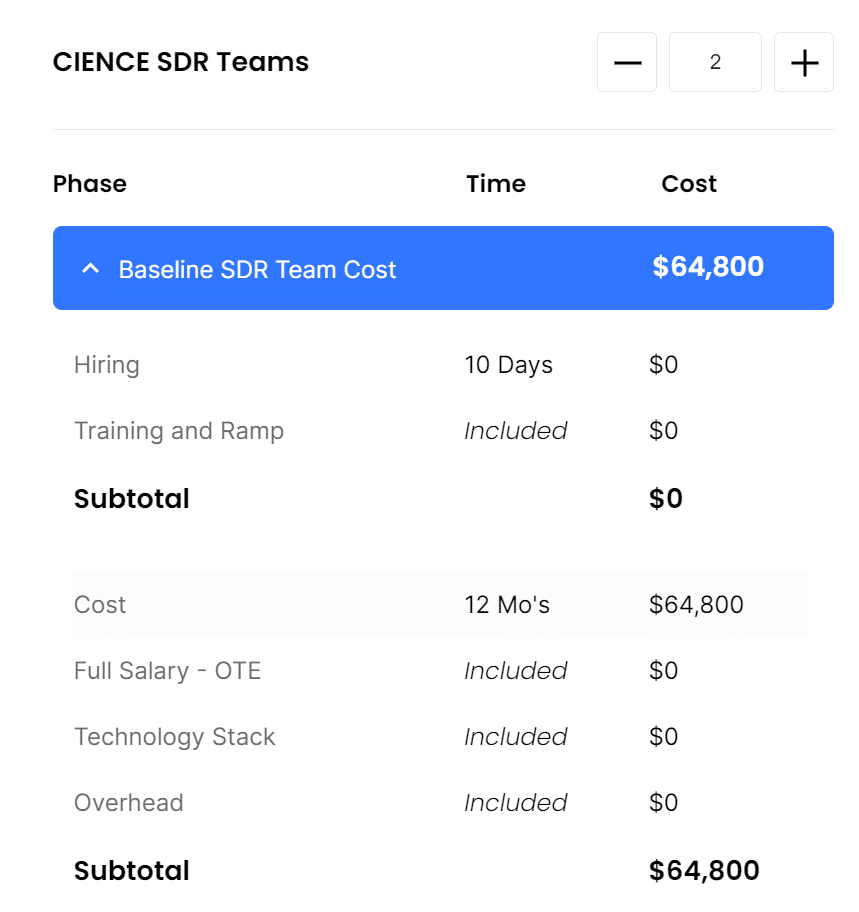Image resolution: width=859 pixels, height=912 pixels.
Task: Click the minus icon to decrease team count
Action: pos(626,62)
